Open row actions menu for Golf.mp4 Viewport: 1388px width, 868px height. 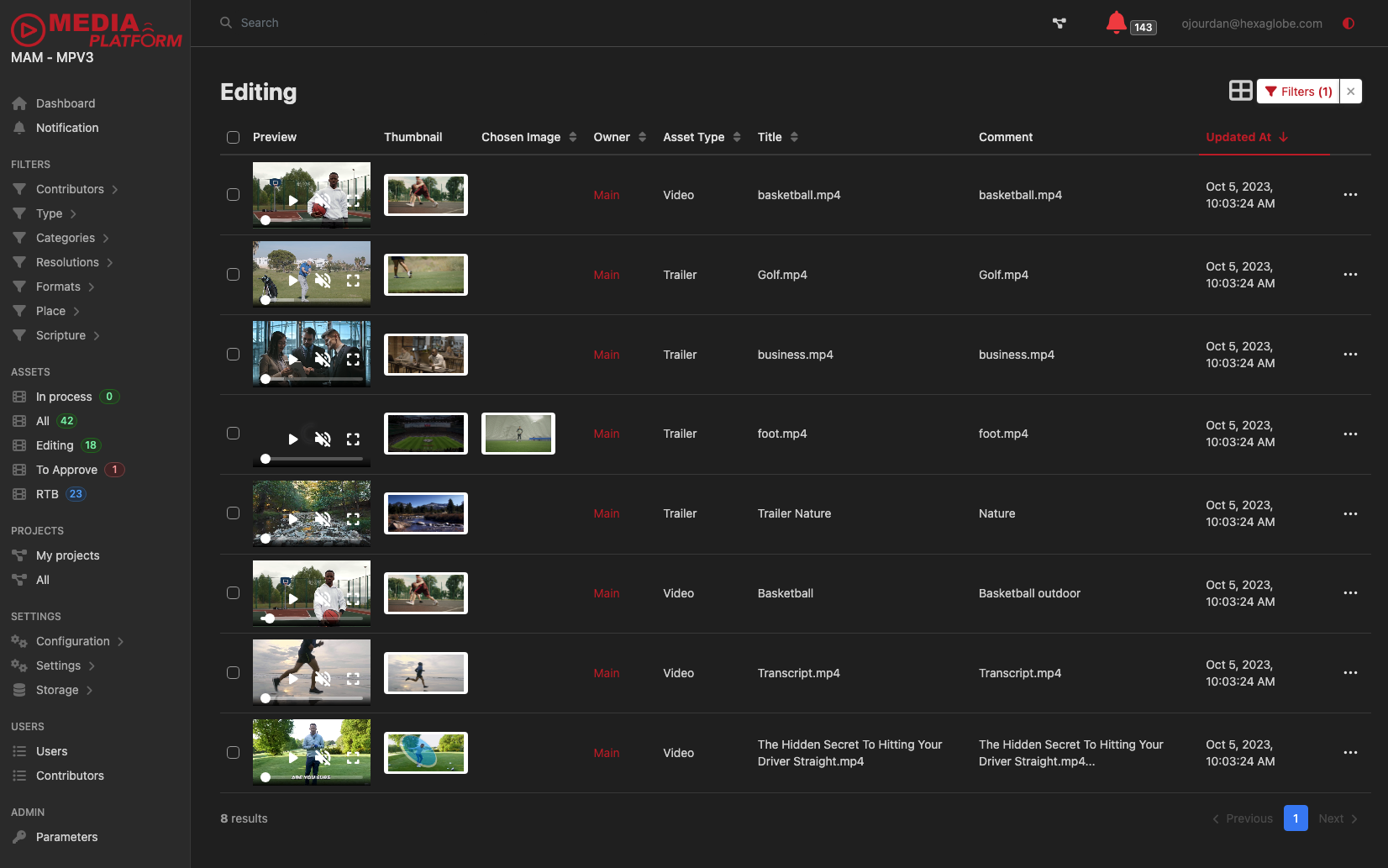pyautogui.click(x=1350, y=275)
